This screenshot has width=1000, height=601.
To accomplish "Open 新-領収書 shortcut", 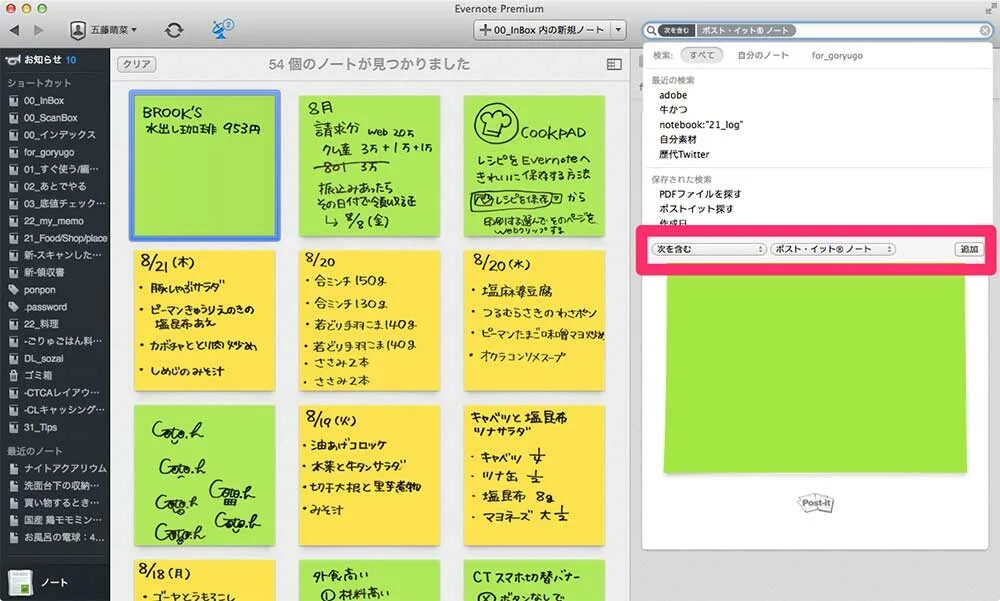I will click(x=44, y=272).
